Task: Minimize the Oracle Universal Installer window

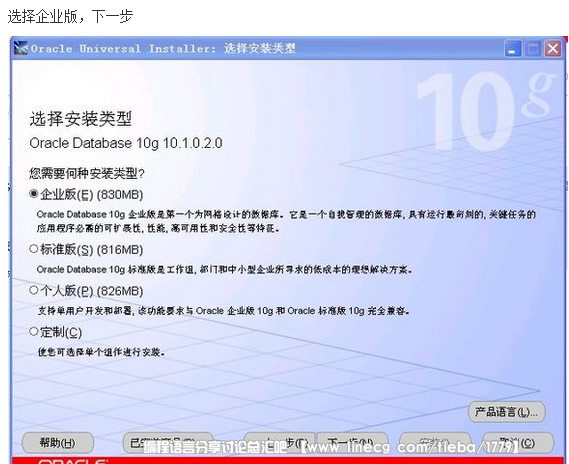Action: pos(512,49)
